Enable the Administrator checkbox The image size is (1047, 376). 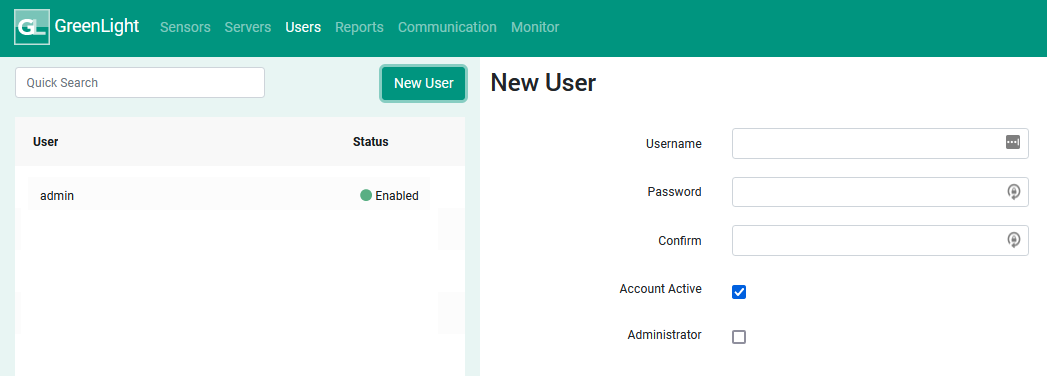pyautogui.click(x=739, y=337)
